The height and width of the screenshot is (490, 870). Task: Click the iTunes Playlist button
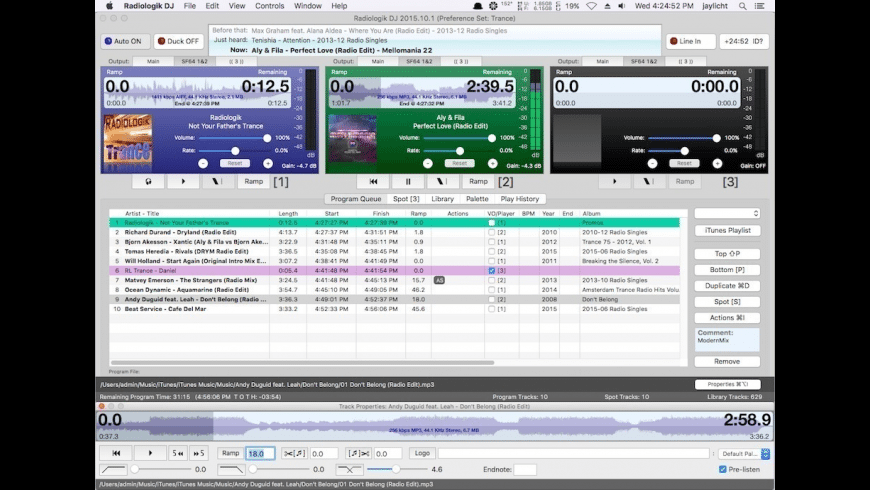pos(727,230)
